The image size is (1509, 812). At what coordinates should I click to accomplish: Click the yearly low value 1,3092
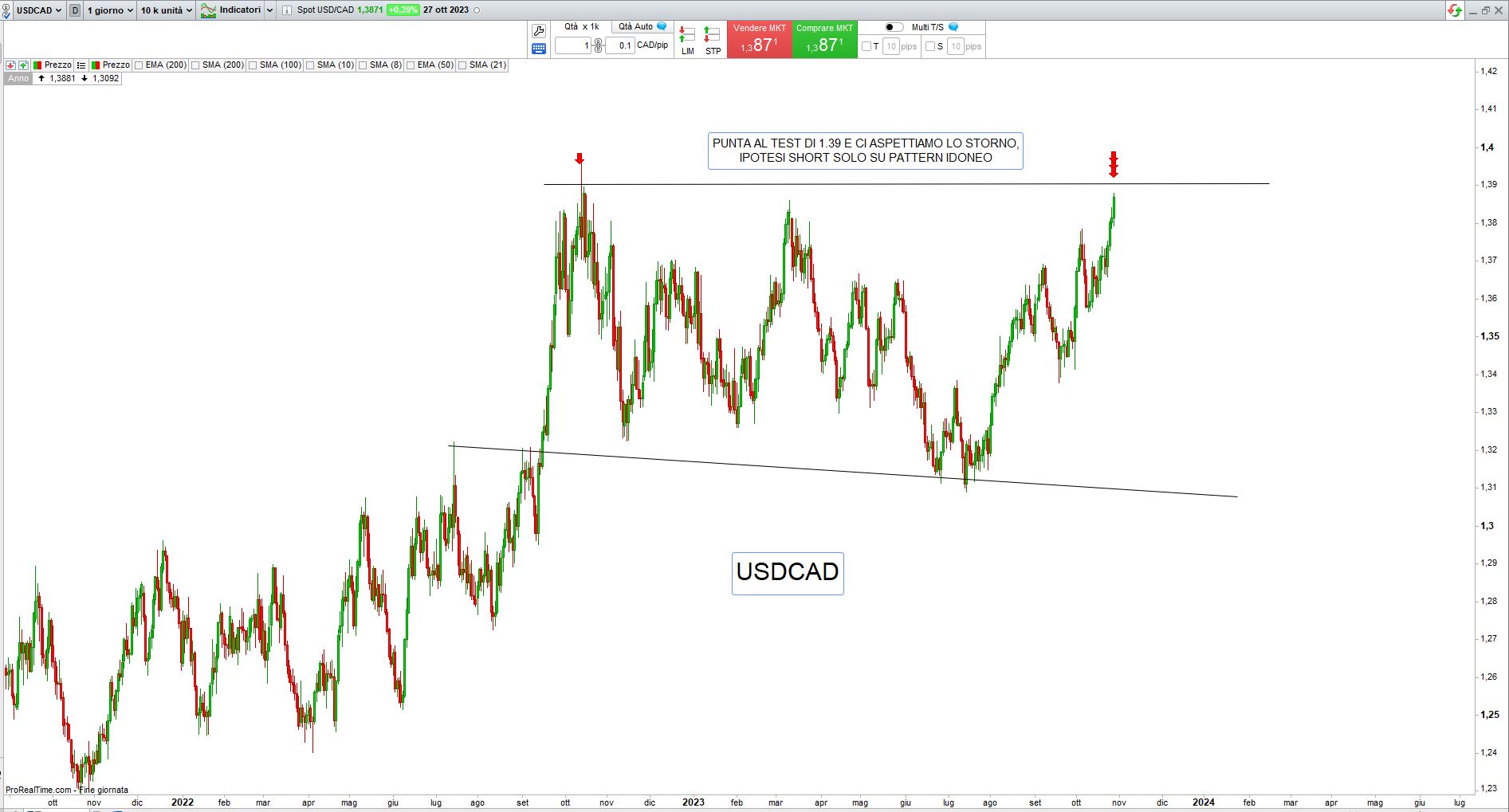click(105, 79)
